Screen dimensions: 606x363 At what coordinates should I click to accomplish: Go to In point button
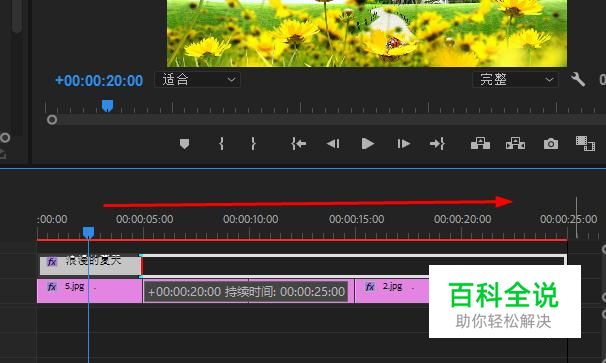click(298, 144)
